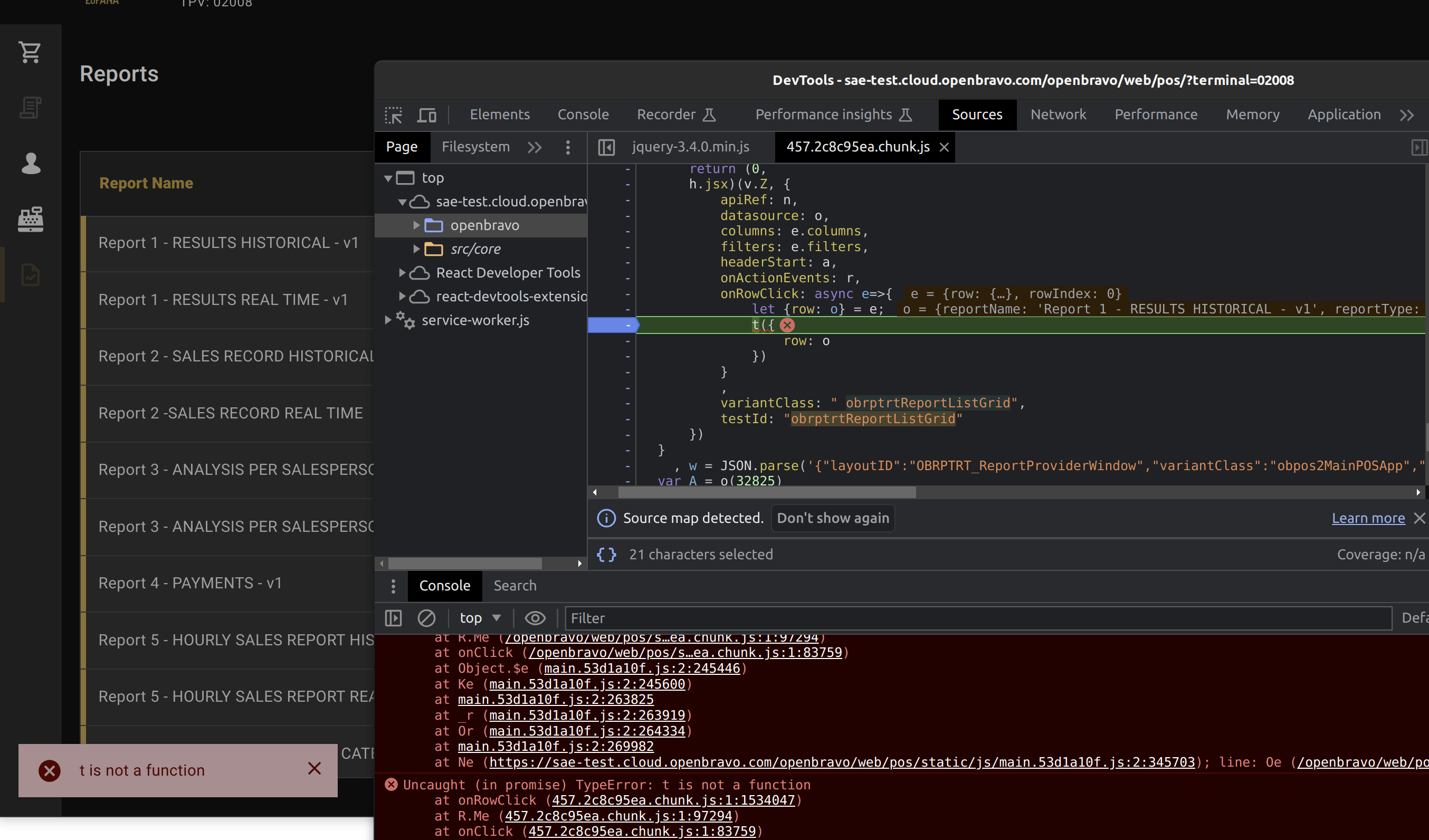Click the customer profile sidebar icon
This screenshot has width=1429, height=840.
[30, 164]
